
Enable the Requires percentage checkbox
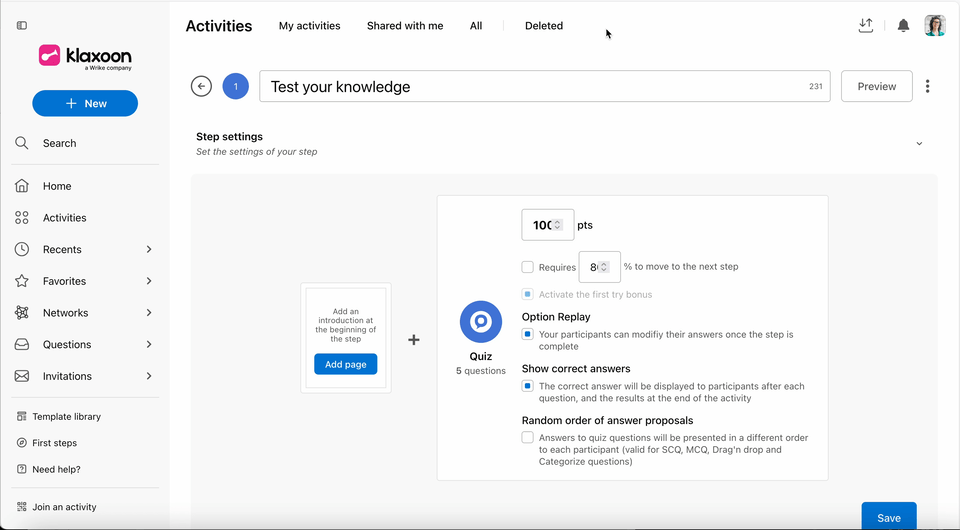tap(527, 267)
